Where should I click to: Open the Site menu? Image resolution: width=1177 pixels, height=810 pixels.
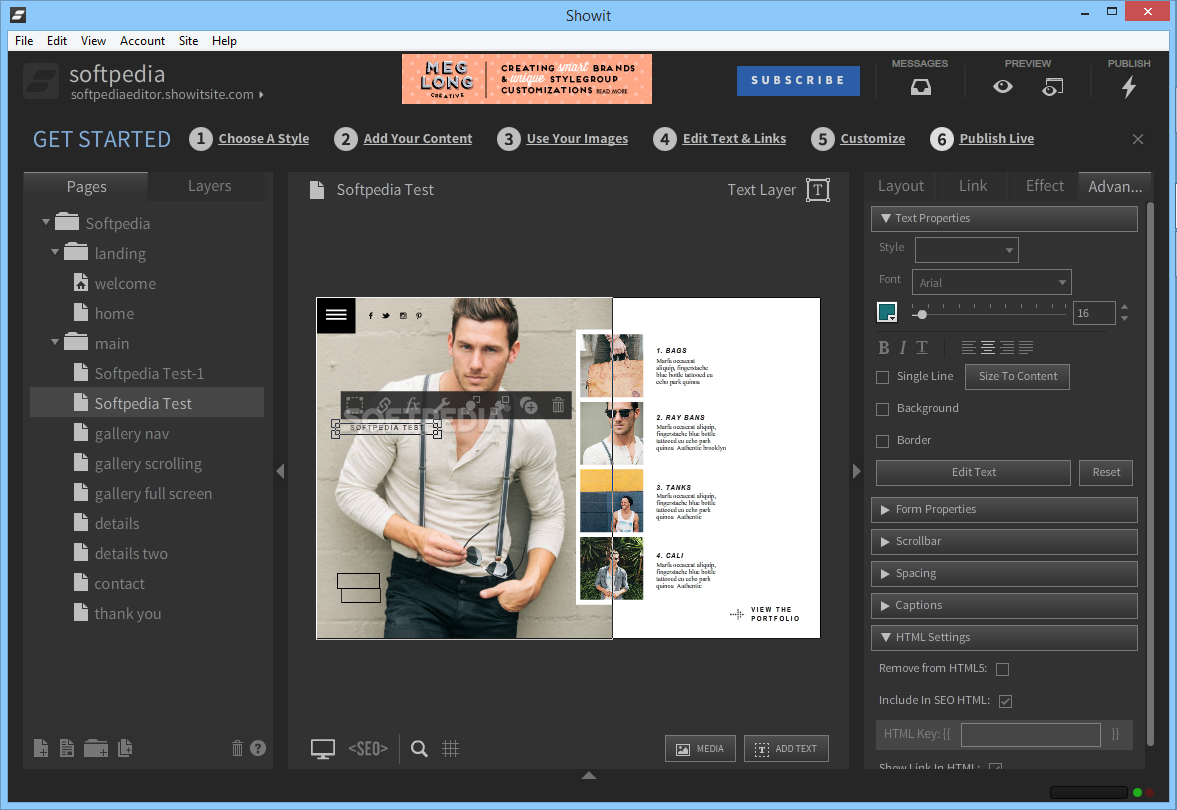[188, 41]
